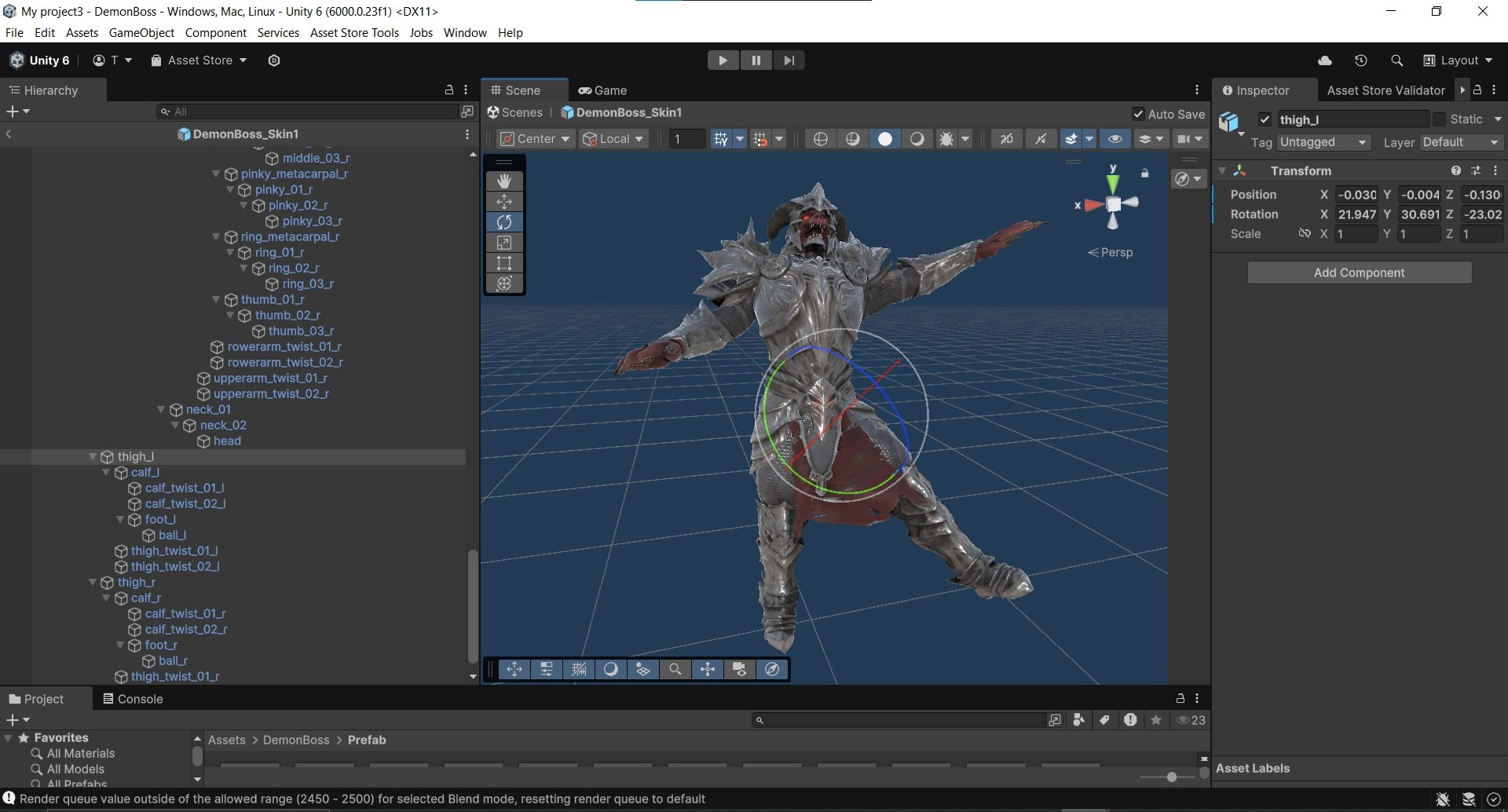
Task: Toggle the Hierarchy panel lock
Action: pyautogui.click(x=449, y=90)
